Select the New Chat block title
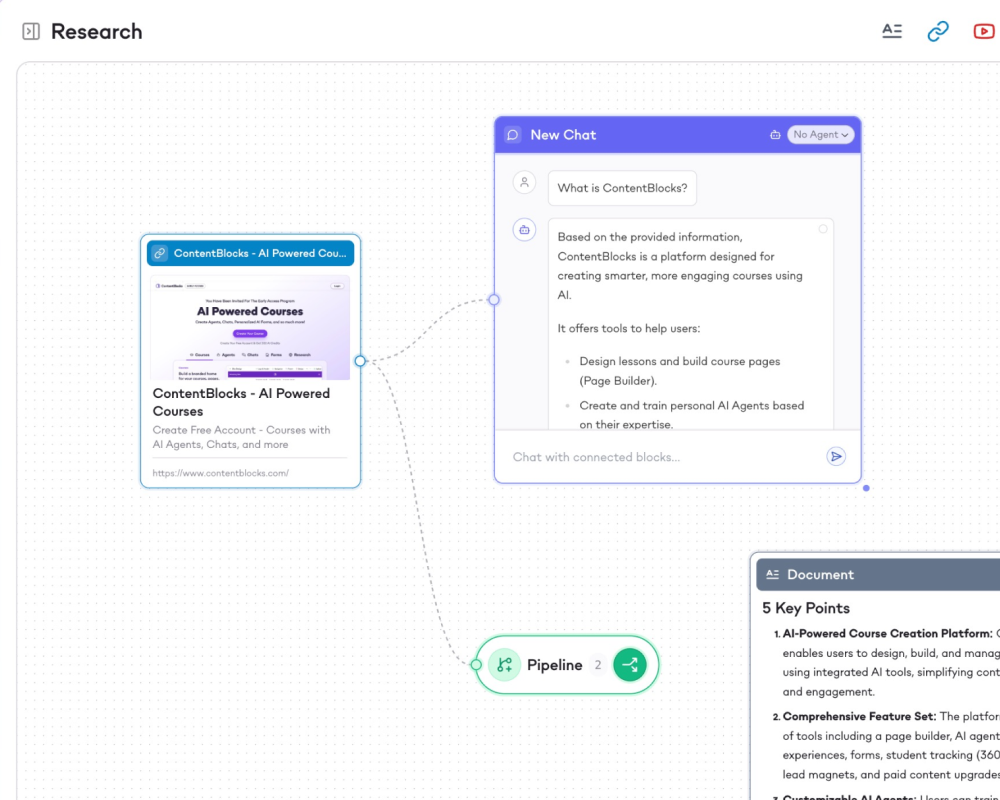This screenshot has height=800, width=1000. tap(563, 135)
